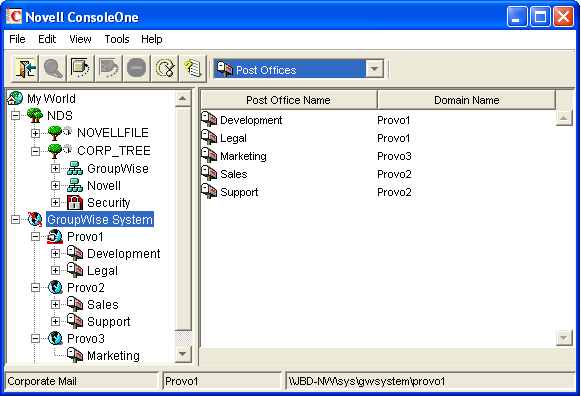Click Provo2 domain cell for Sales row

pos(394,174)
